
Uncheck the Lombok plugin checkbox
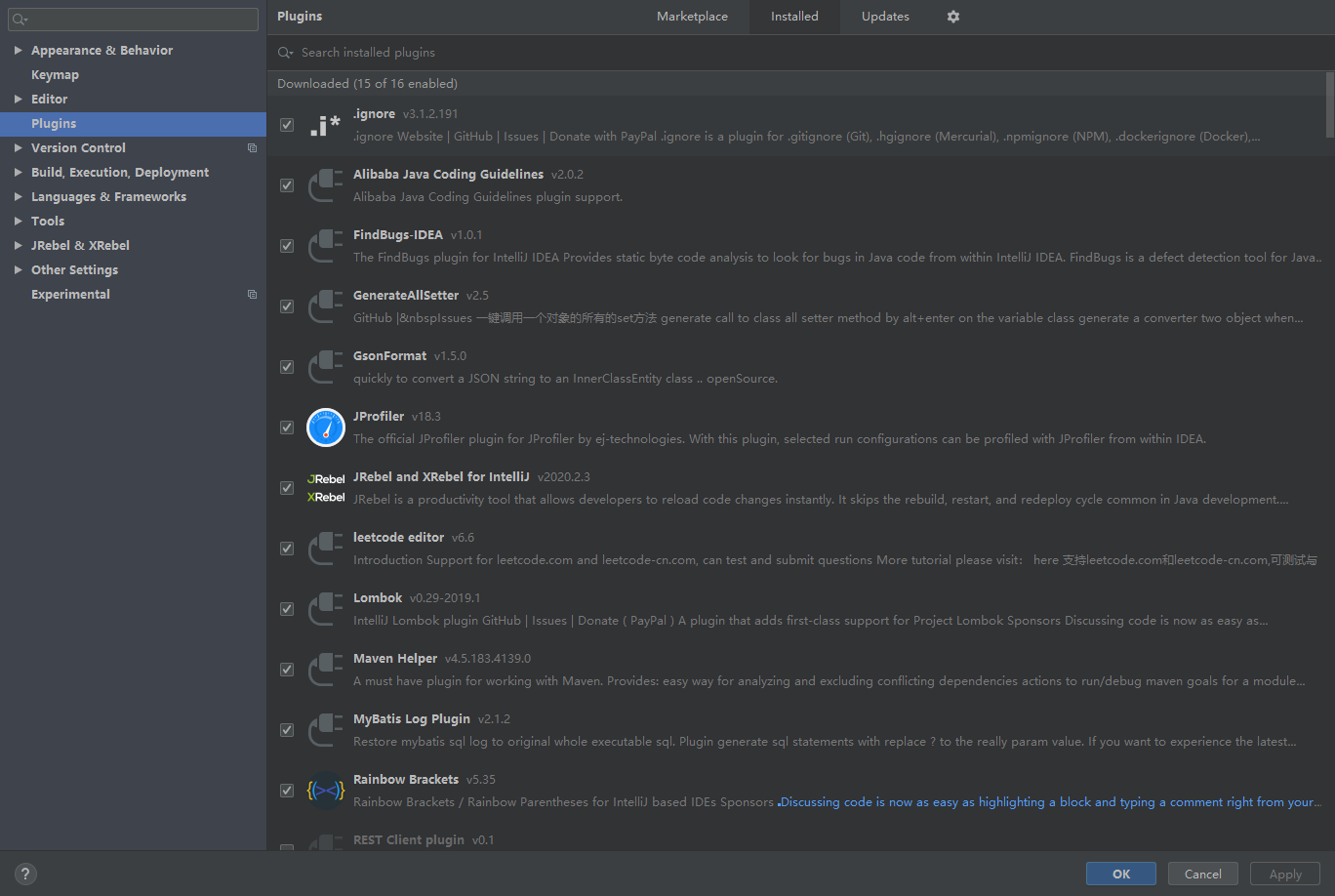click(x=287, y=609)
